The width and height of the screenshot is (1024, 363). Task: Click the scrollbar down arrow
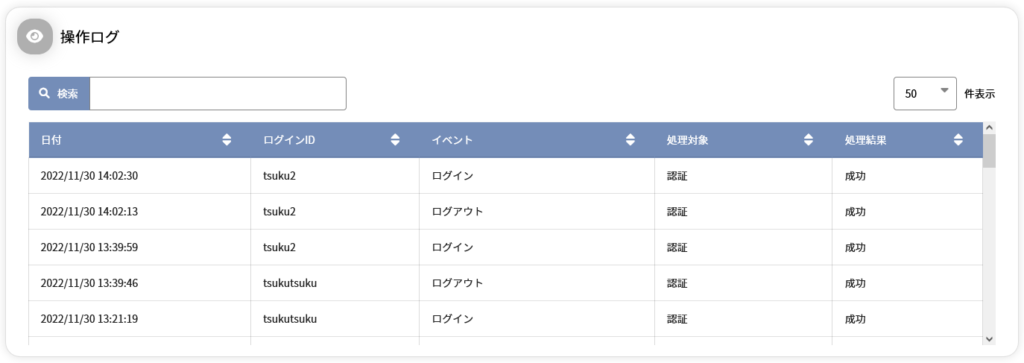click(x=989, y=338)
